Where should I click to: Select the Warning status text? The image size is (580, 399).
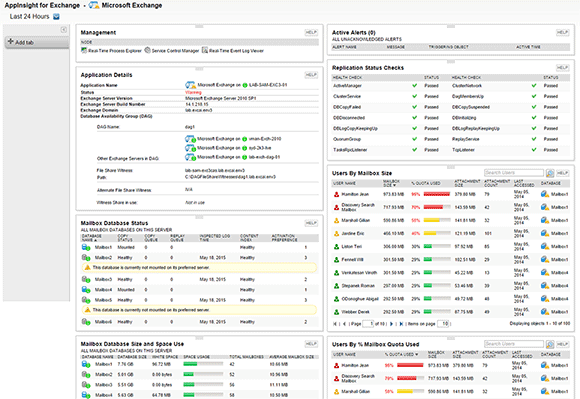click(x=193, y=92)
